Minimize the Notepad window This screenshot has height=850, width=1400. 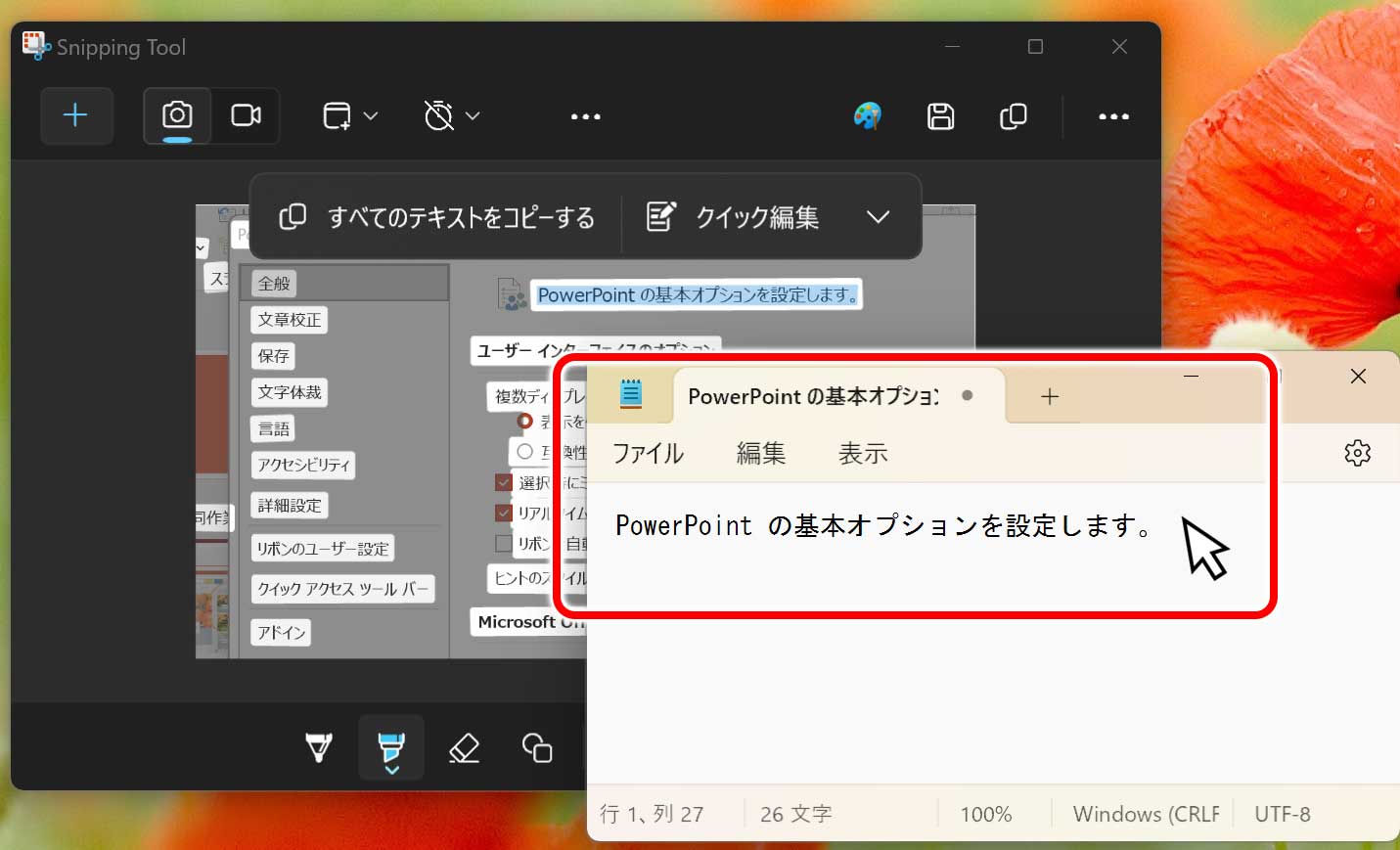coord(1191,377)
